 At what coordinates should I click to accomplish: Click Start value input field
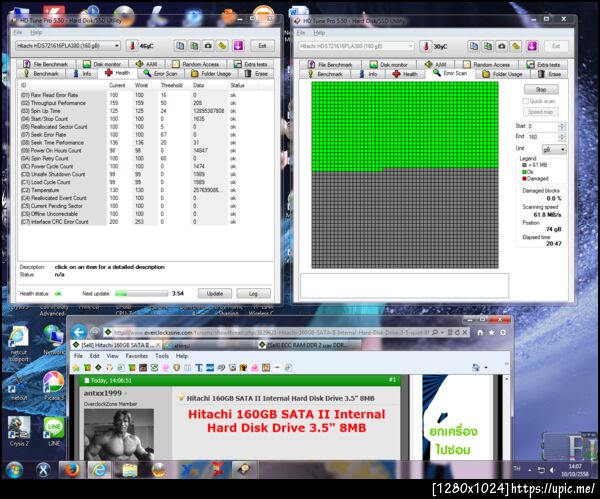tap(543, 126)
